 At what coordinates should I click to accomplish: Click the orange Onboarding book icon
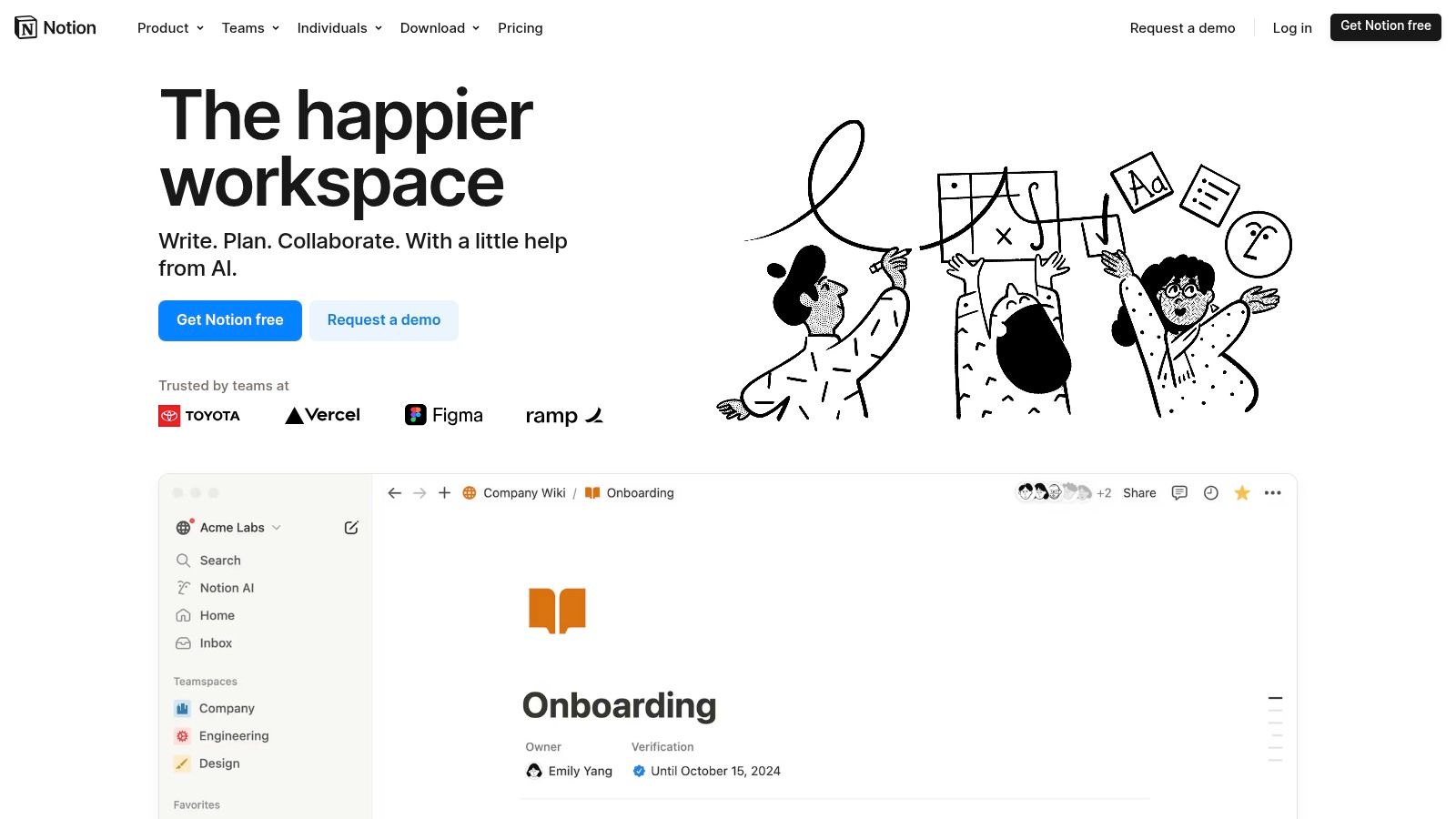[557, 611]
